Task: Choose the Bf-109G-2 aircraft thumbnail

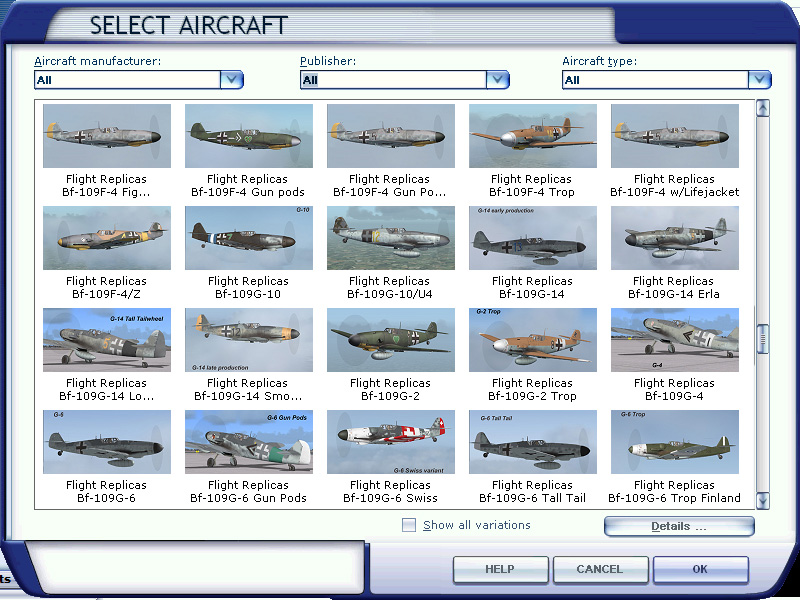Action: [x=390, y=340]
